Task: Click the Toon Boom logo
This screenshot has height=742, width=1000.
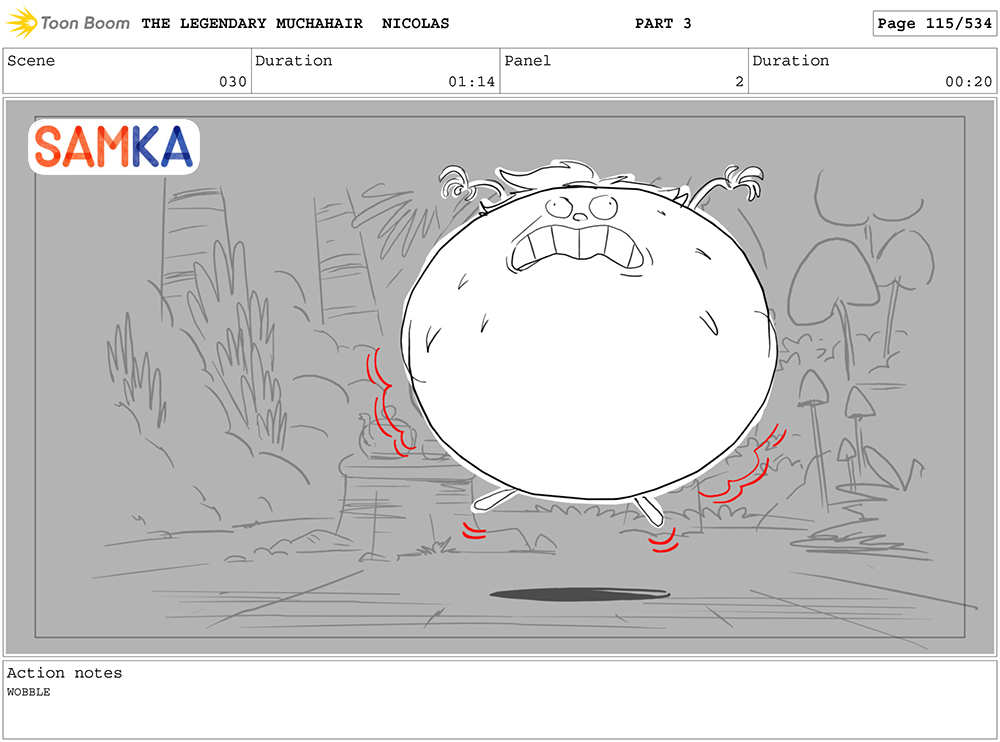Action: click(68, 23)
